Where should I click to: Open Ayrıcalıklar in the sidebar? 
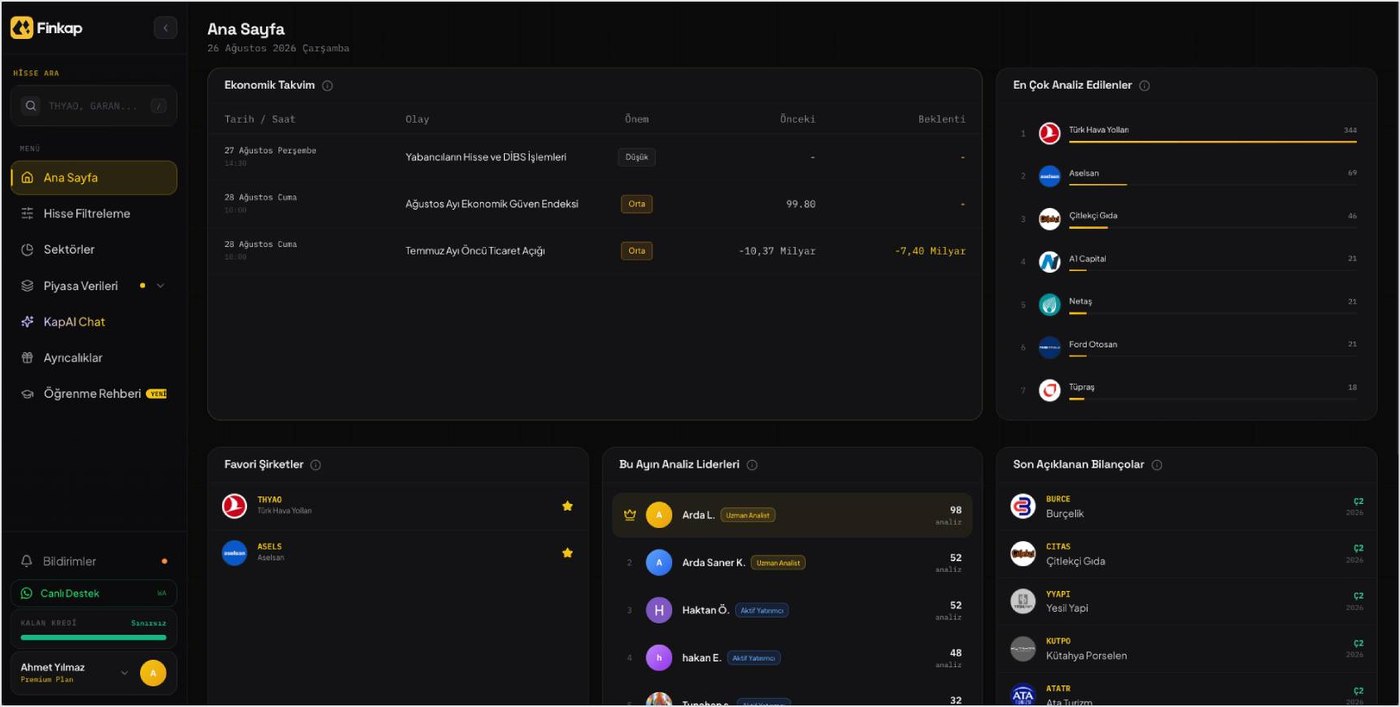[94, 358]
